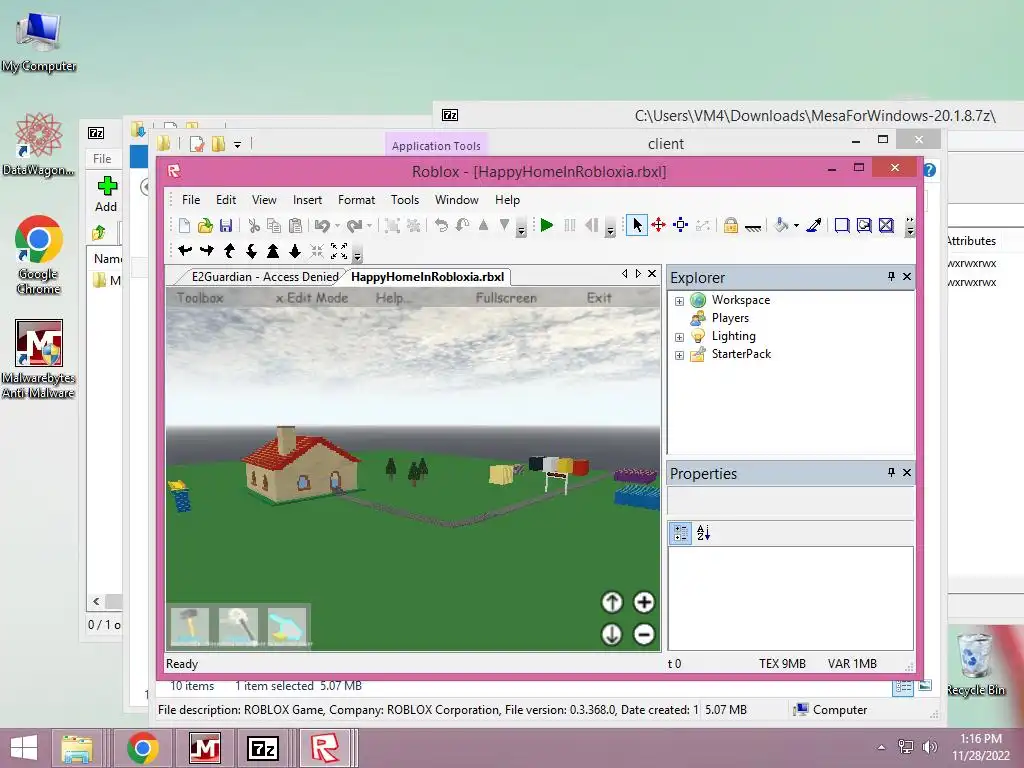
Task: Click the Redo arrow icon
Action: click(x=355, y=225)
